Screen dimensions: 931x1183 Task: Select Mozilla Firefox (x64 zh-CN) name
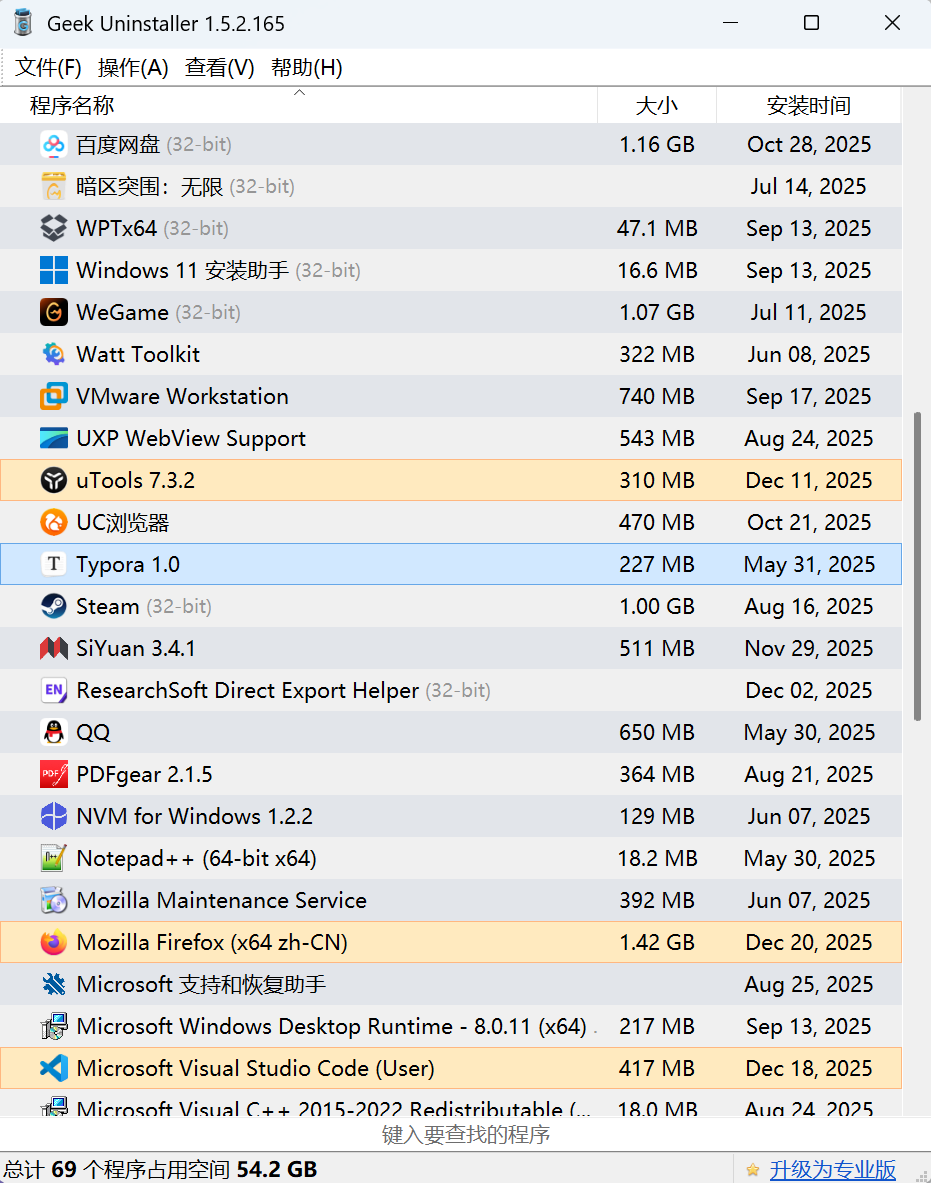(212, 942)
